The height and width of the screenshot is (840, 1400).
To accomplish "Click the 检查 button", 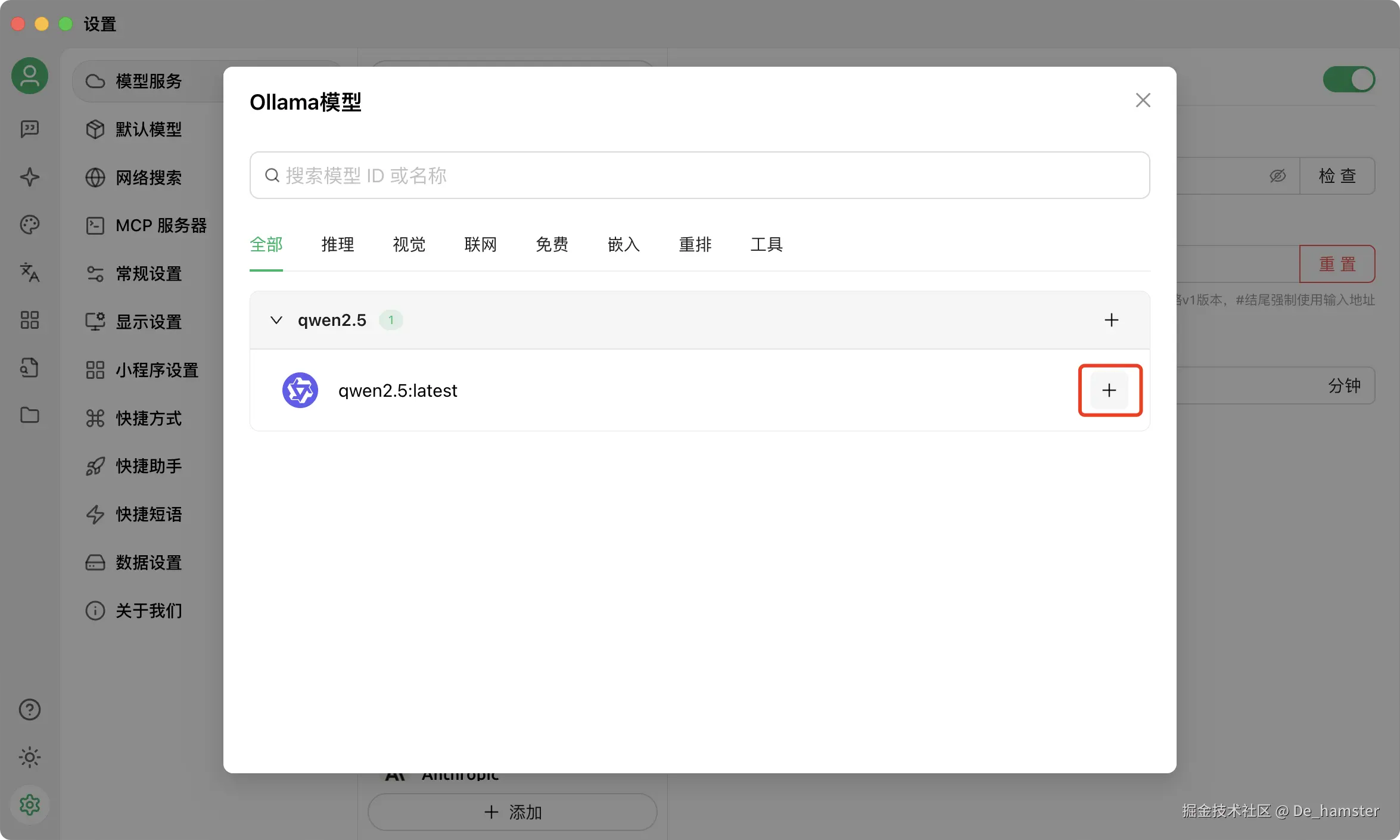I will (1337, 176).
